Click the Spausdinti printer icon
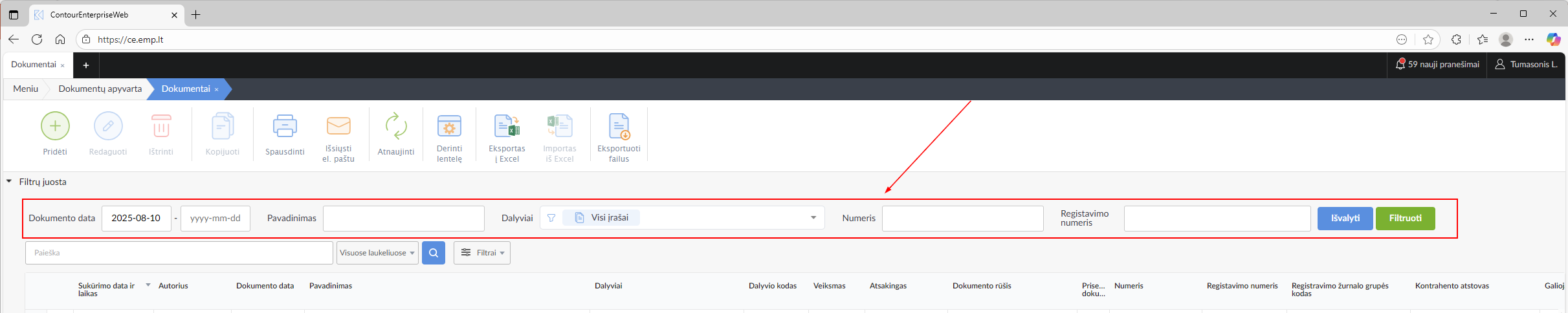 tap(285, 126)
